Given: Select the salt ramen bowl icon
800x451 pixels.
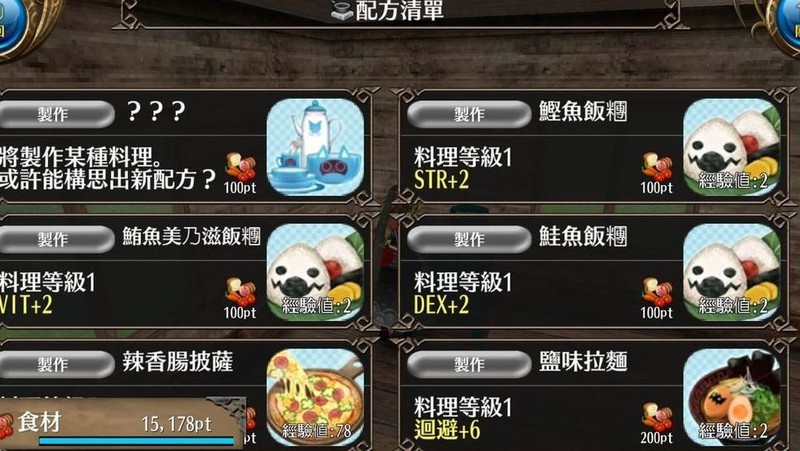Looking at the screenshot, I should 732,397.
